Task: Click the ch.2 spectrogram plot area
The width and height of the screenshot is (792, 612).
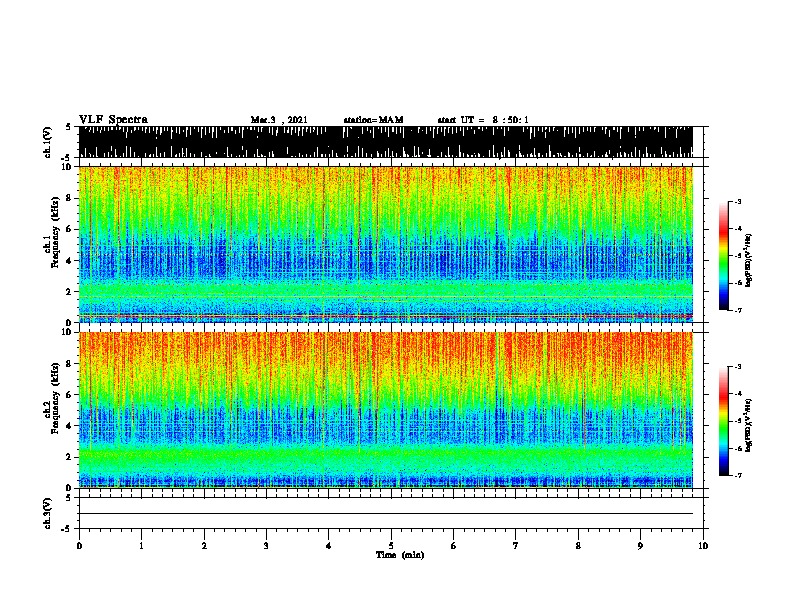Action: [x=385, y=410]
